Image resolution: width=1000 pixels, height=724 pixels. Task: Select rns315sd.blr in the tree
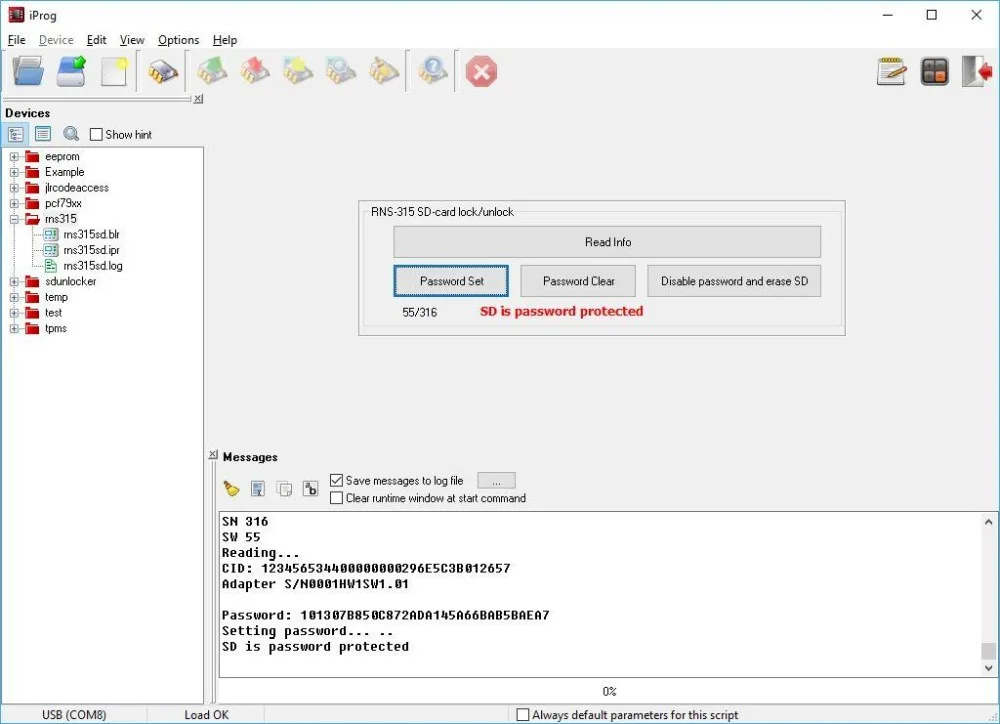pos(91,234)
